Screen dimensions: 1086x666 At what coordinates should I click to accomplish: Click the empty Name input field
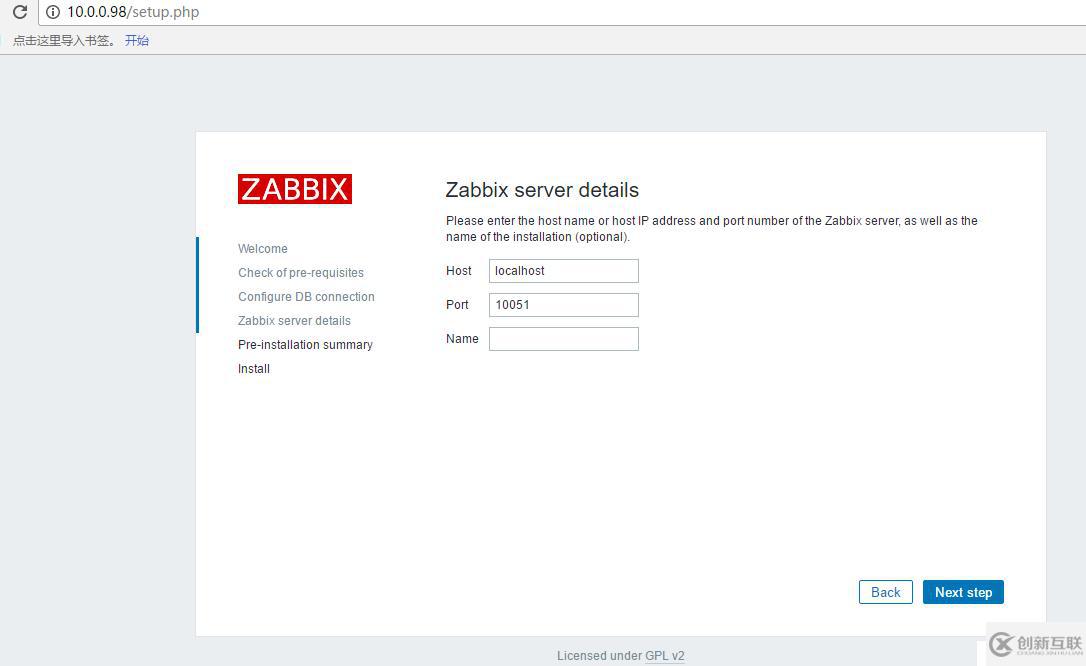click(x=563, y=339)
